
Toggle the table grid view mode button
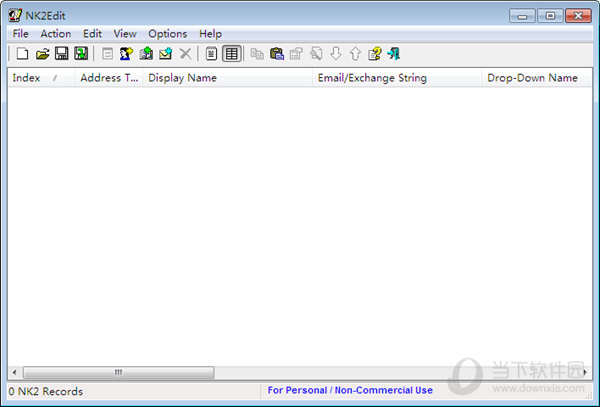point(231,54)
